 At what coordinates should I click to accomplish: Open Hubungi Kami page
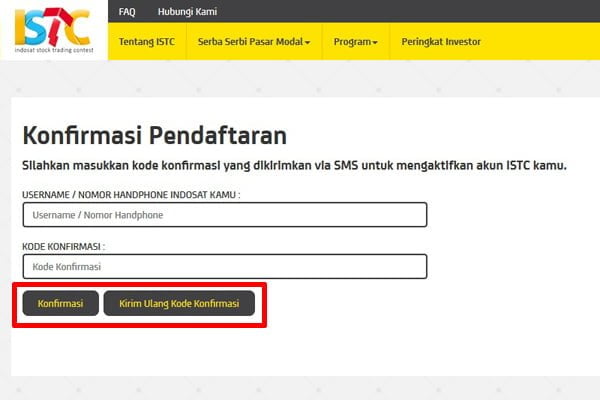pyautogui.click(x=188, y=12)
